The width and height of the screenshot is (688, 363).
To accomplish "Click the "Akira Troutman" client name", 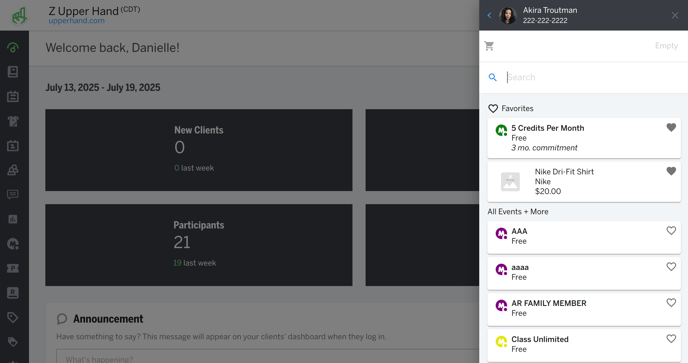I will click(550, 10).
